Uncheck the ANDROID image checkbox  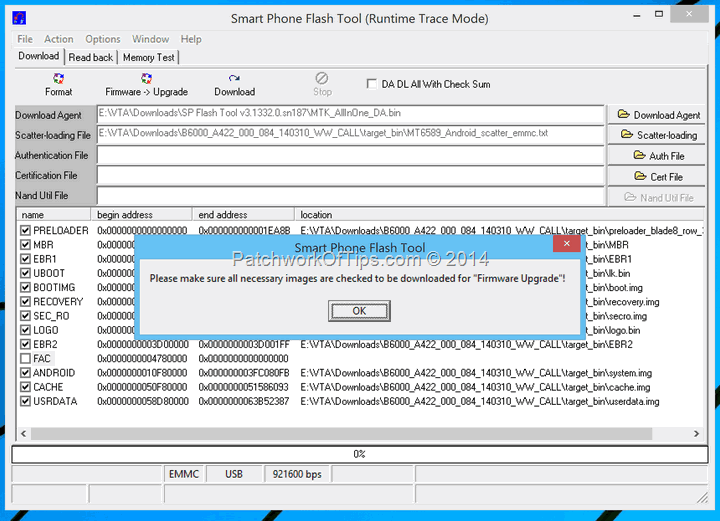(x=25, y=373)
